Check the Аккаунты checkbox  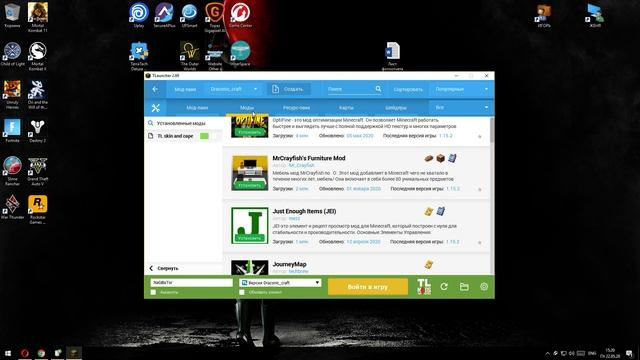pyautogui.click(x=153, y=292)
